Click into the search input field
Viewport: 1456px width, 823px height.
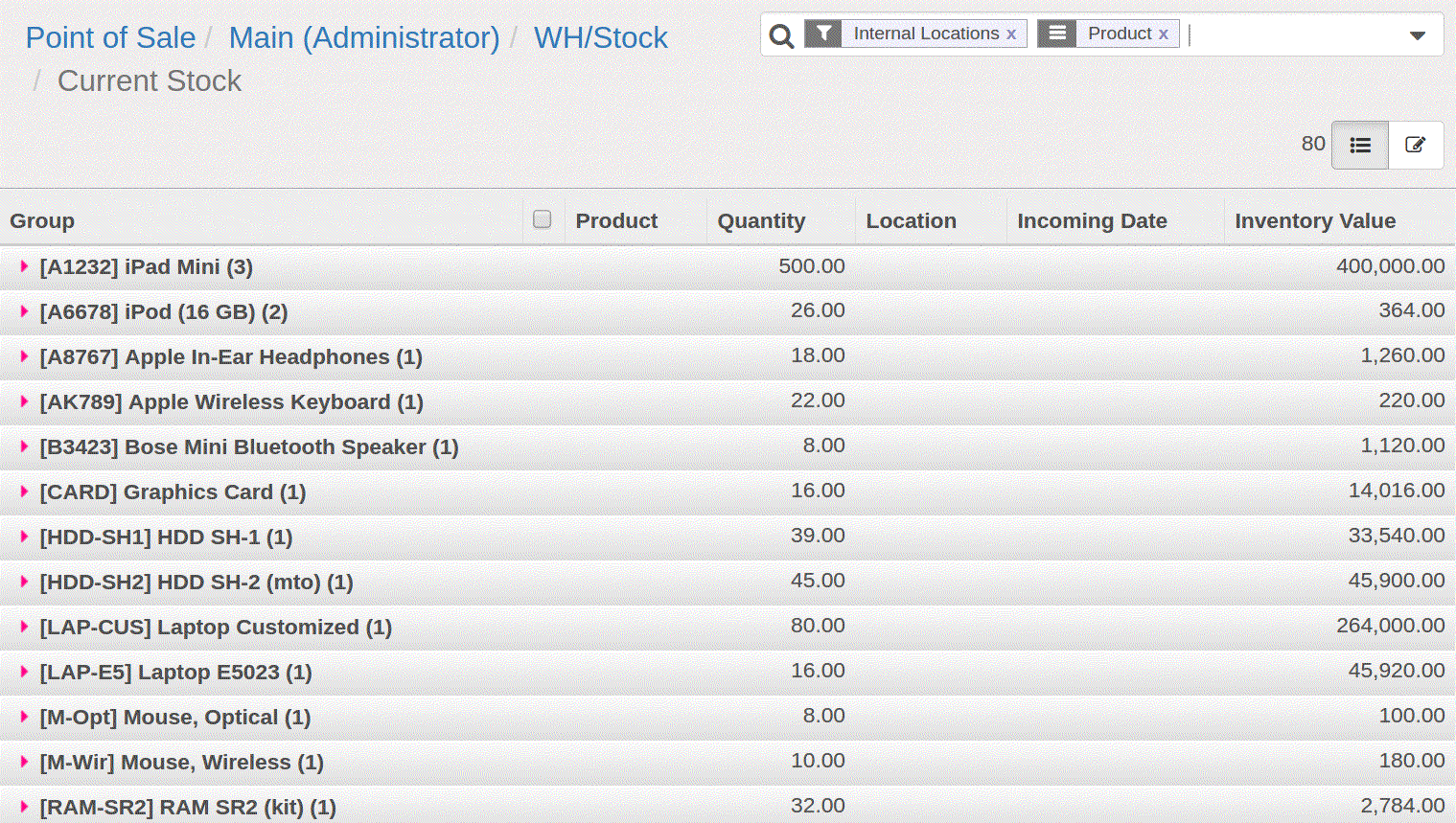tap(1294, 34)
